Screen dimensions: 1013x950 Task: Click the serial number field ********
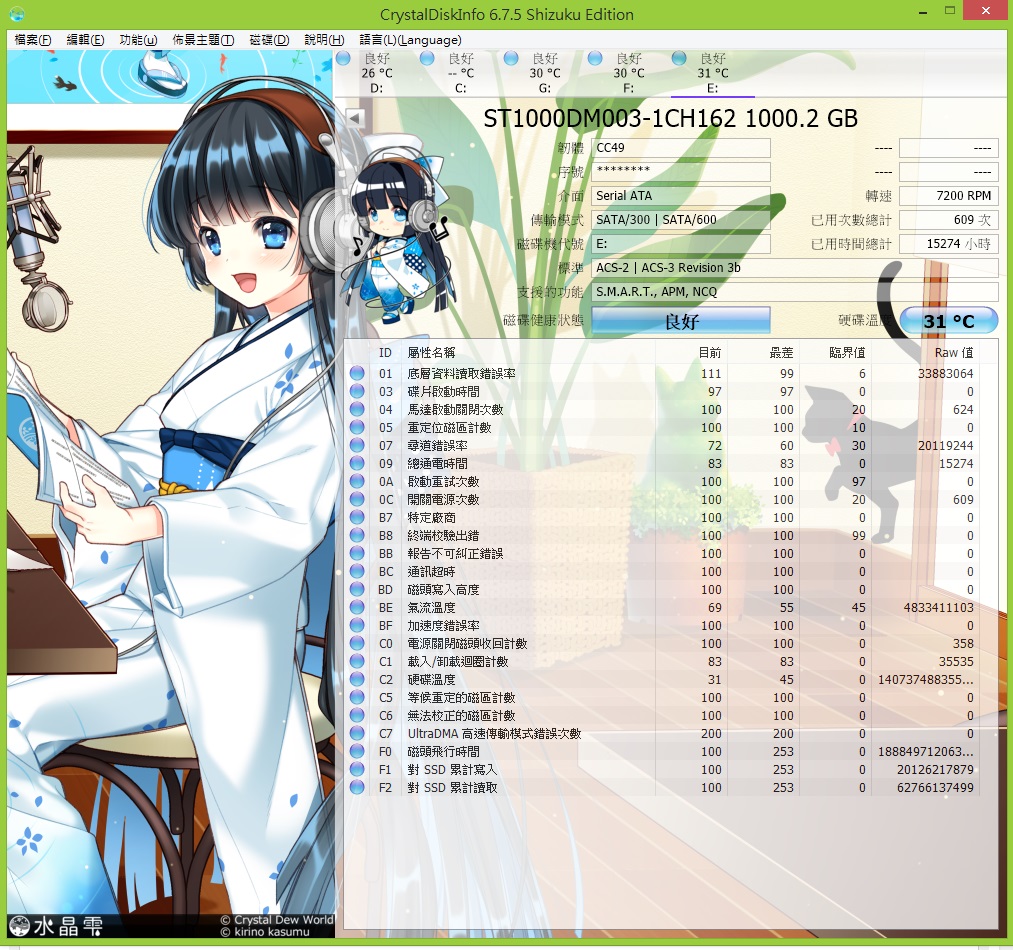[x=681, y=172]
